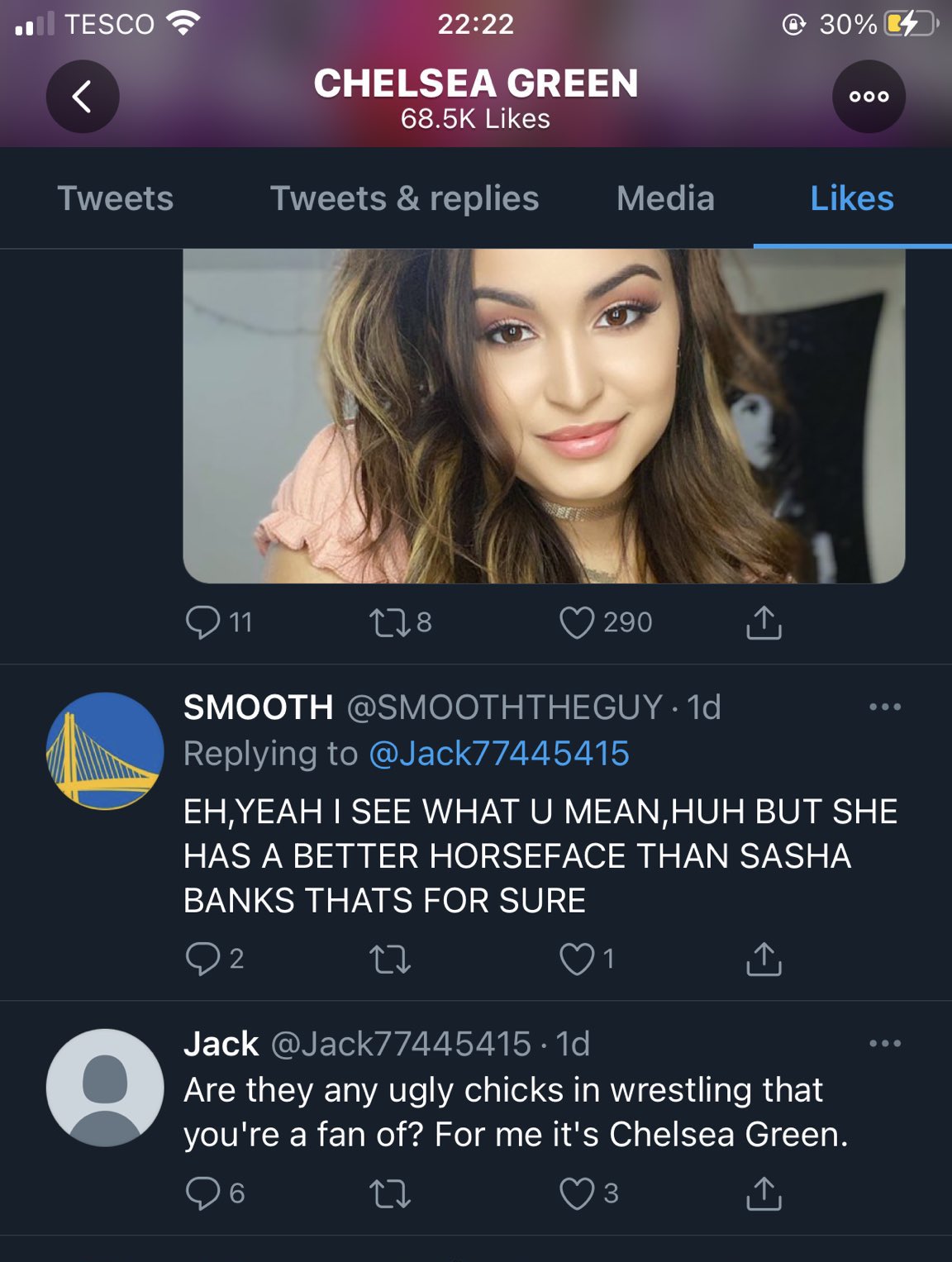This screenshot has height=1262, width=952.
Task: Retweet SMOOTH's reply tweet
Action: click(389, 959)
